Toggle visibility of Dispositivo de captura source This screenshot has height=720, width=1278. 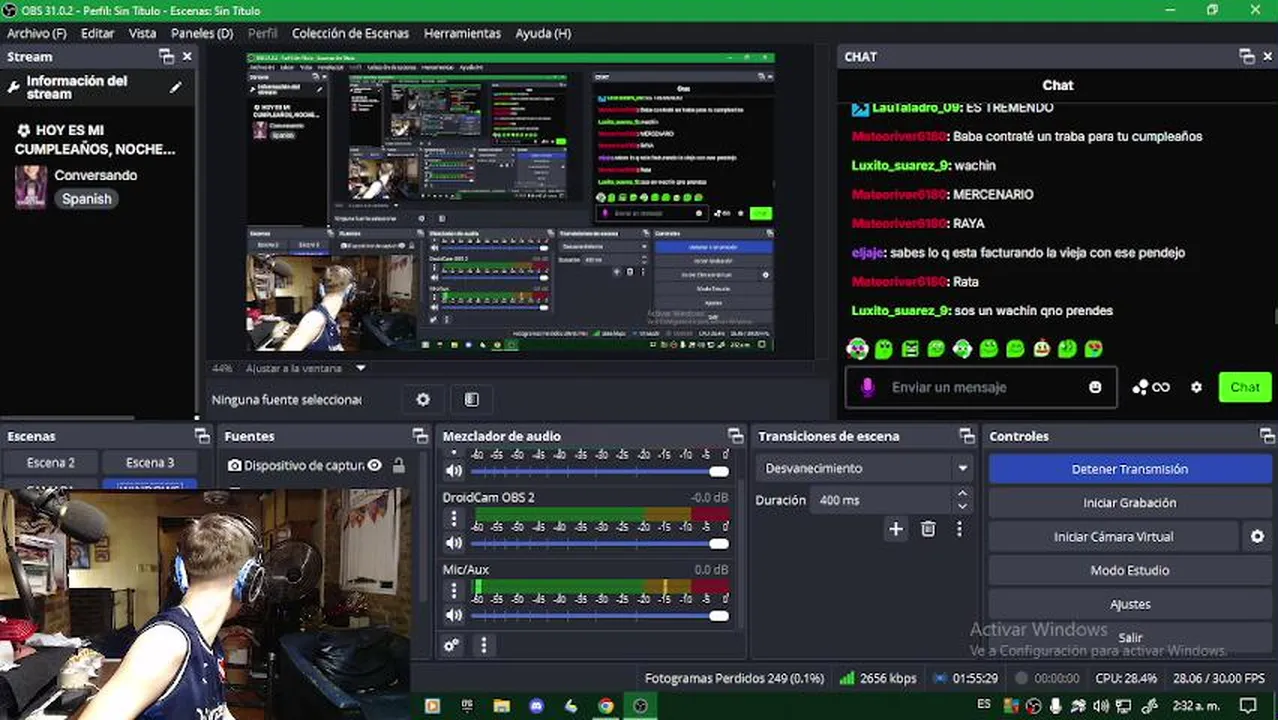pos(374,465)
